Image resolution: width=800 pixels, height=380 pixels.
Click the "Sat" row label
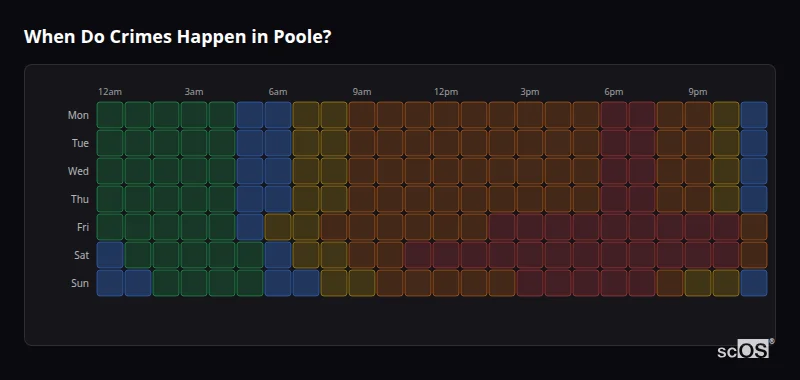tap(82, 256)
